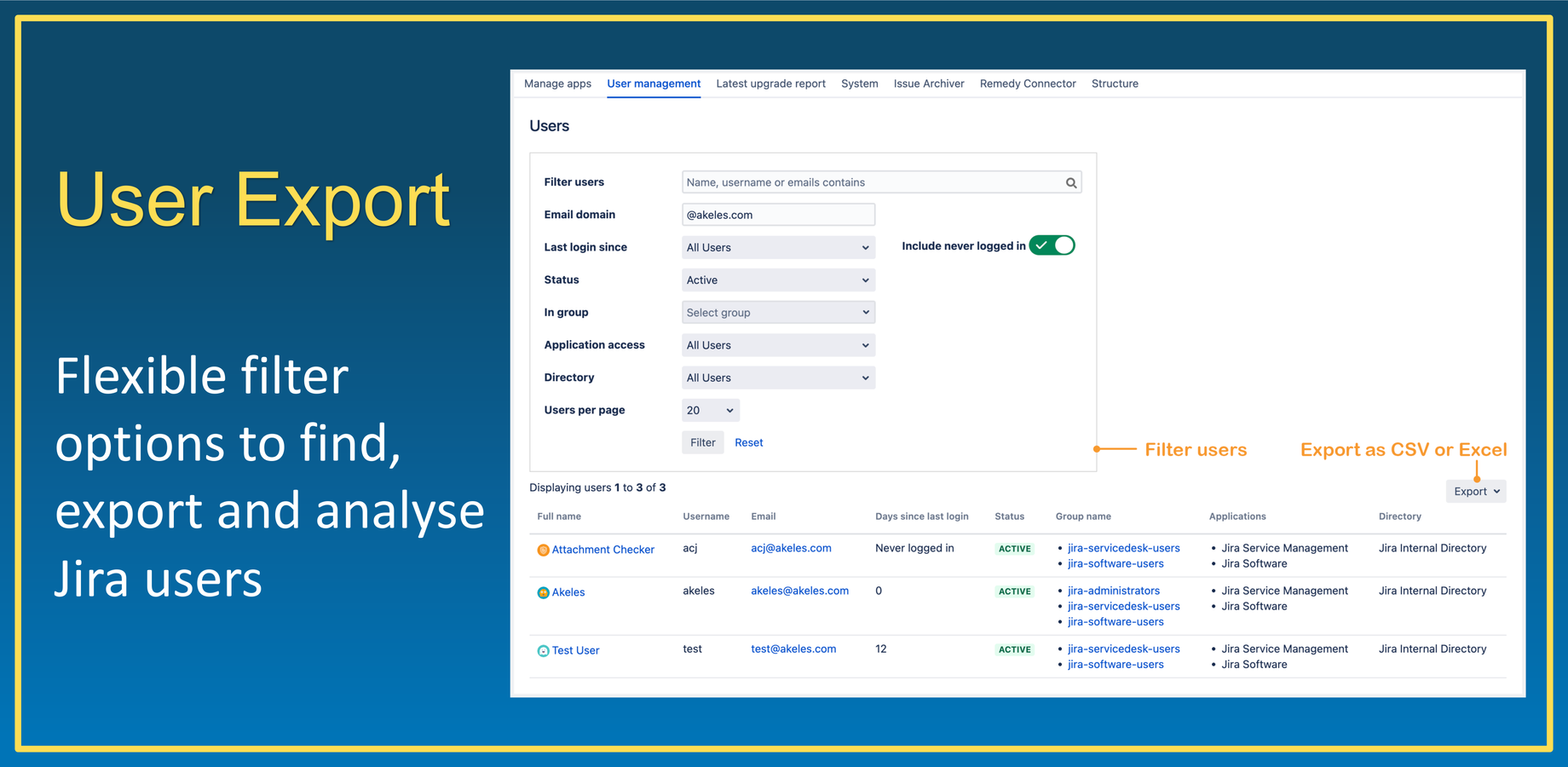Open jira-administrators group link
Viewport: 1568px width, 767px height.
click(x=1113, y=591)
